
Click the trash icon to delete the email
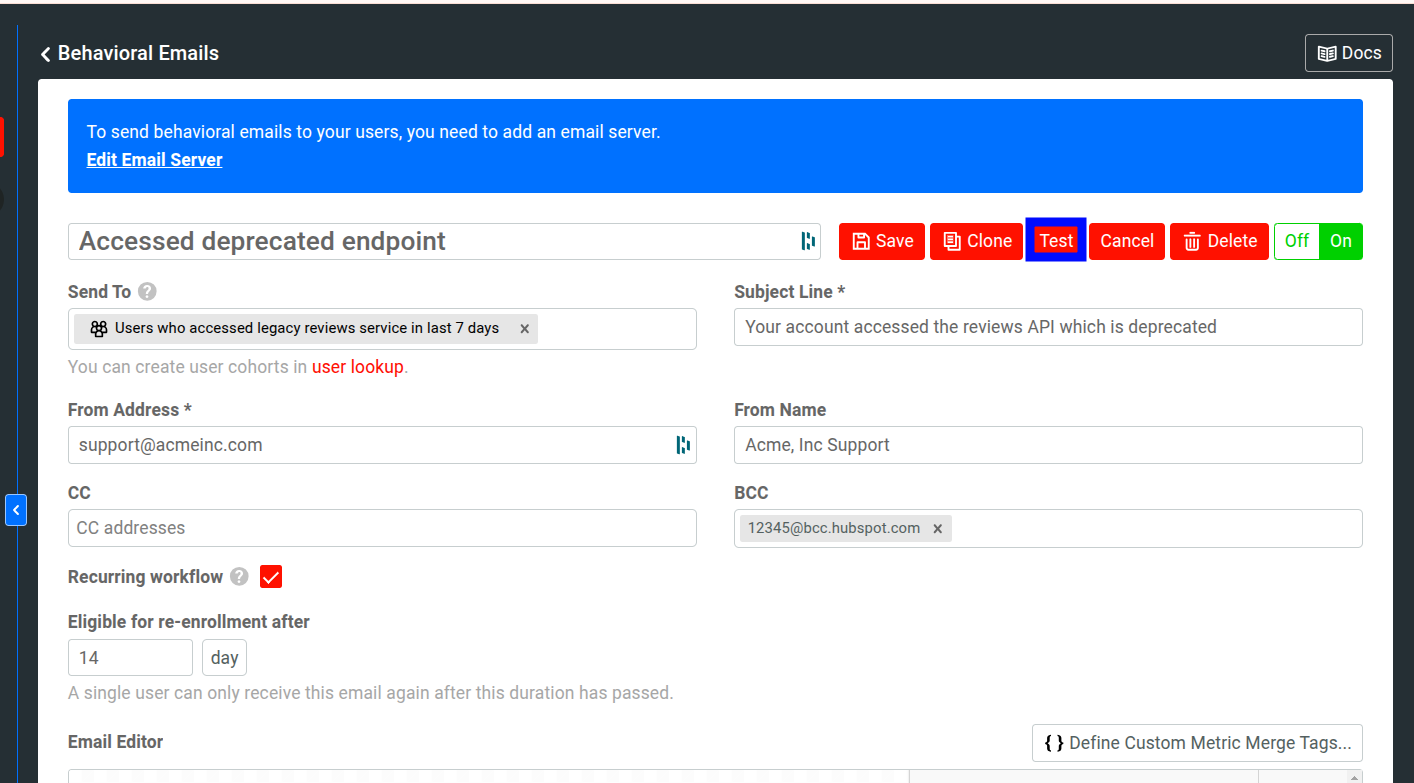1190,240
